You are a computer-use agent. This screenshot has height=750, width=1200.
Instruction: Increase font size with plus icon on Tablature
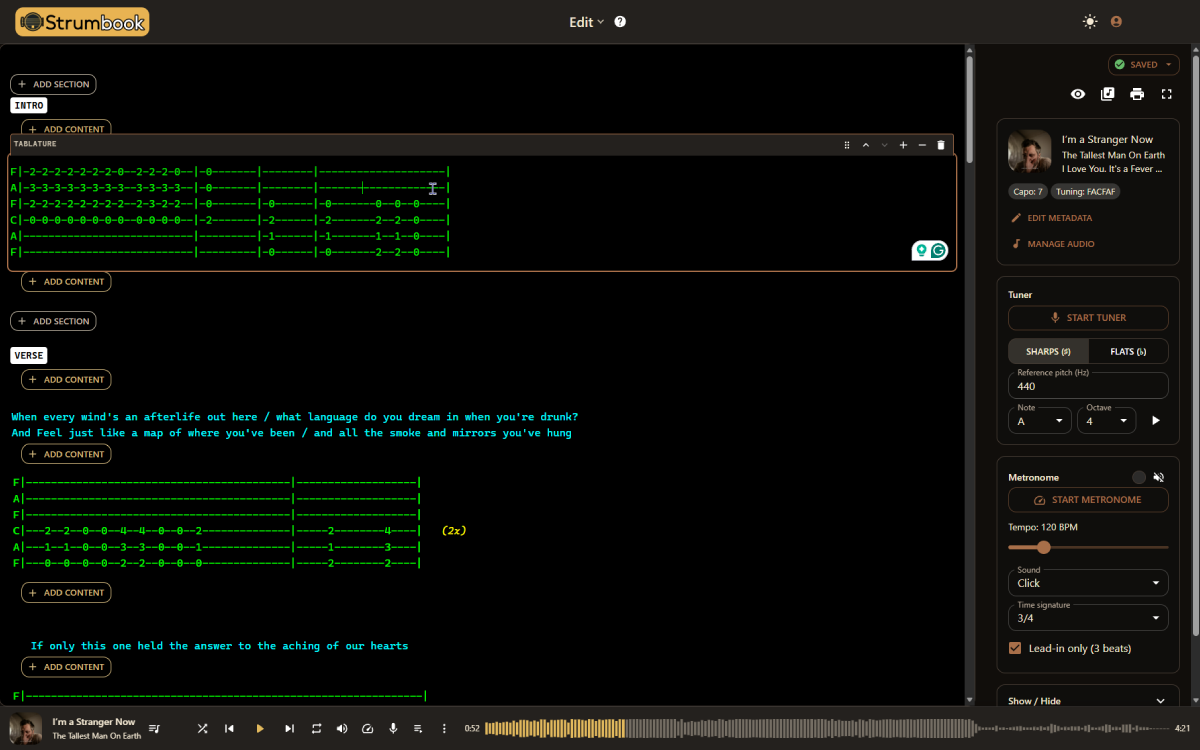(903, 145)
